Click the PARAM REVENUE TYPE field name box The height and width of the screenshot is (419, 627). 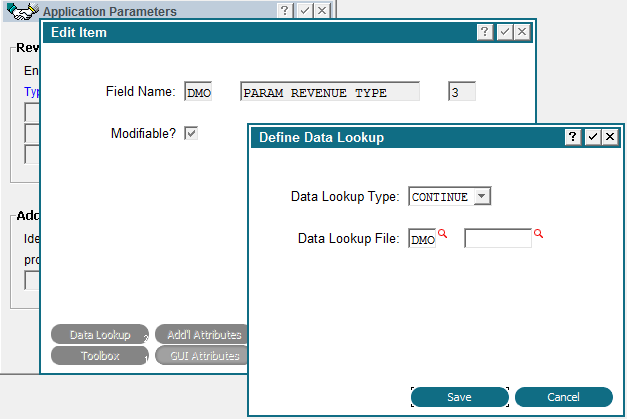tap(330, 92)
